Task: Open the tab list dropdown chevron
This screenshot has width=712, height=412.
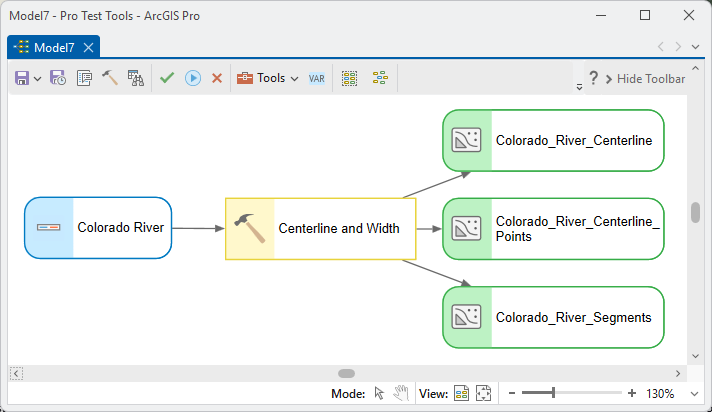Action: coord(695,47)
